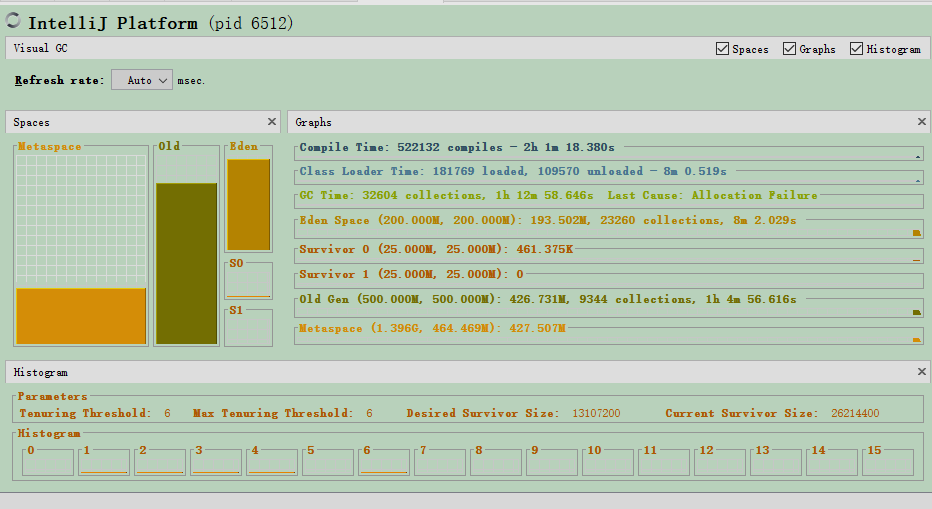The image size is (932, 509).
Task: Click the S1 survivor space box
Action: 248,328
